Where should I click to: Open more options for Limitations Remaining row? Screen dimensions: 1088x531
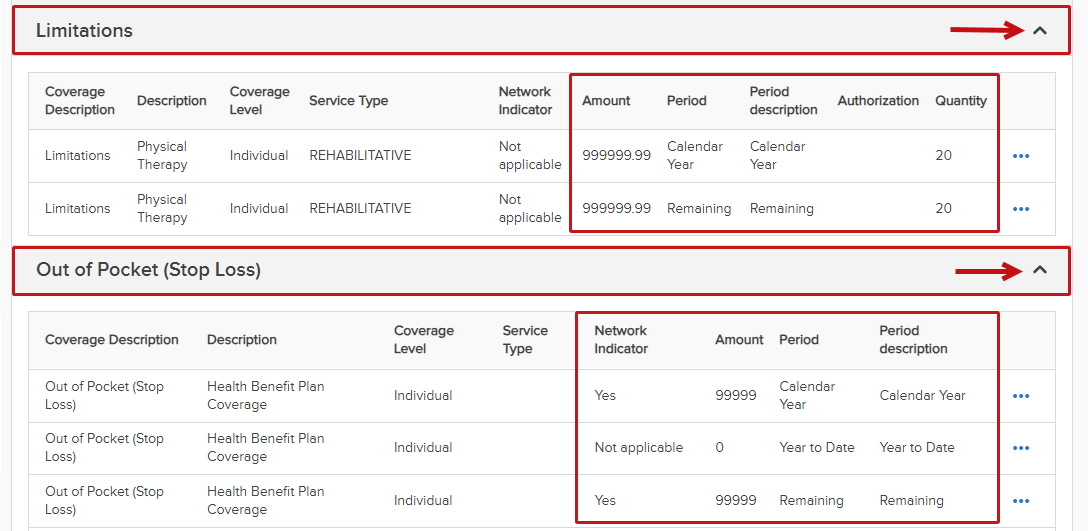(1021, 209)
